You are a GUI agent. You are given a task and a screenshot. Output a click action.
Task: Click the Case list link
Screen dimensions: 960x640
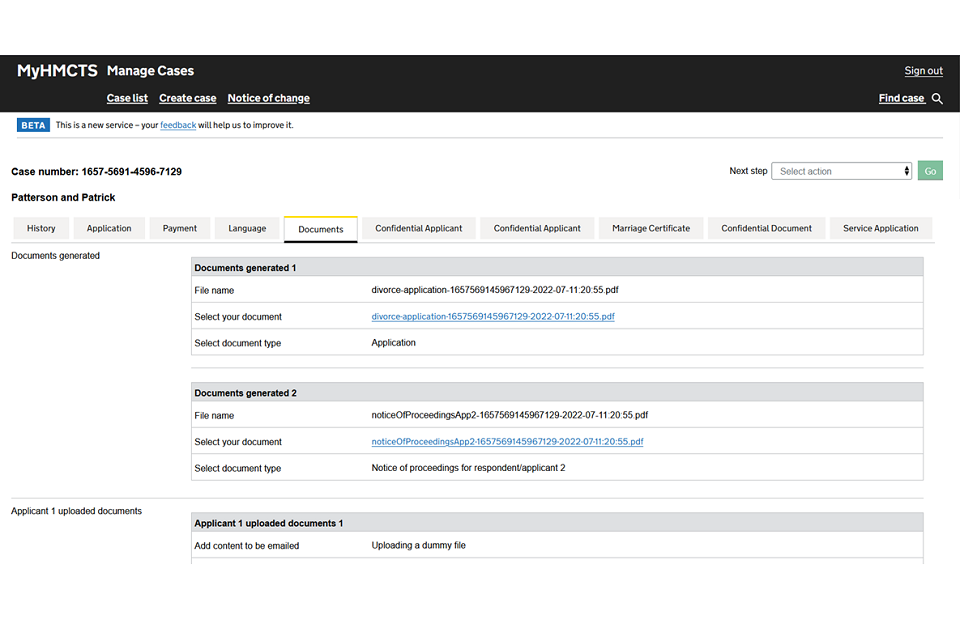[127, 99]
